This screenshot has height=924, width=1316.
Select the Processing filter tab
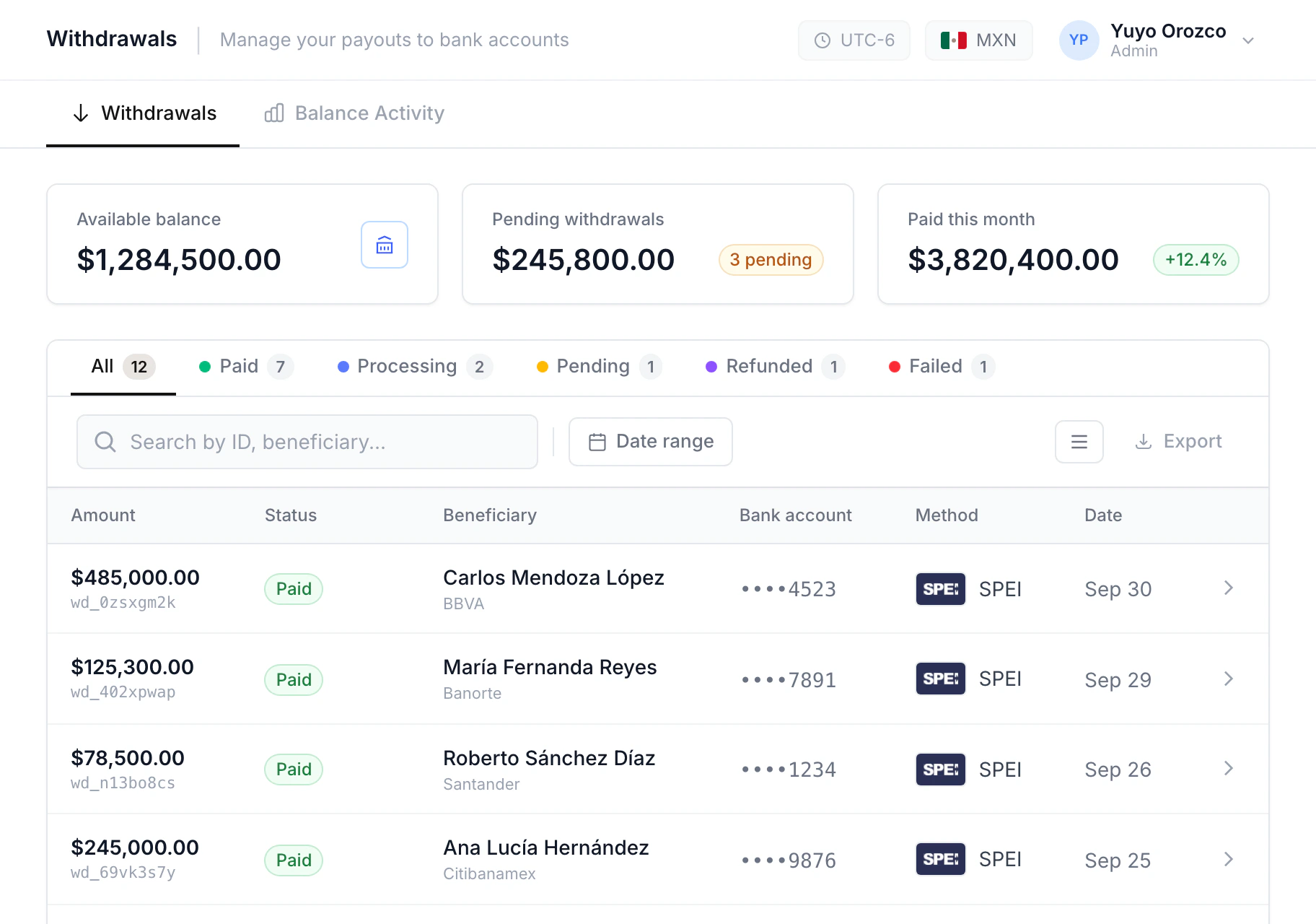tap(415, 367)
